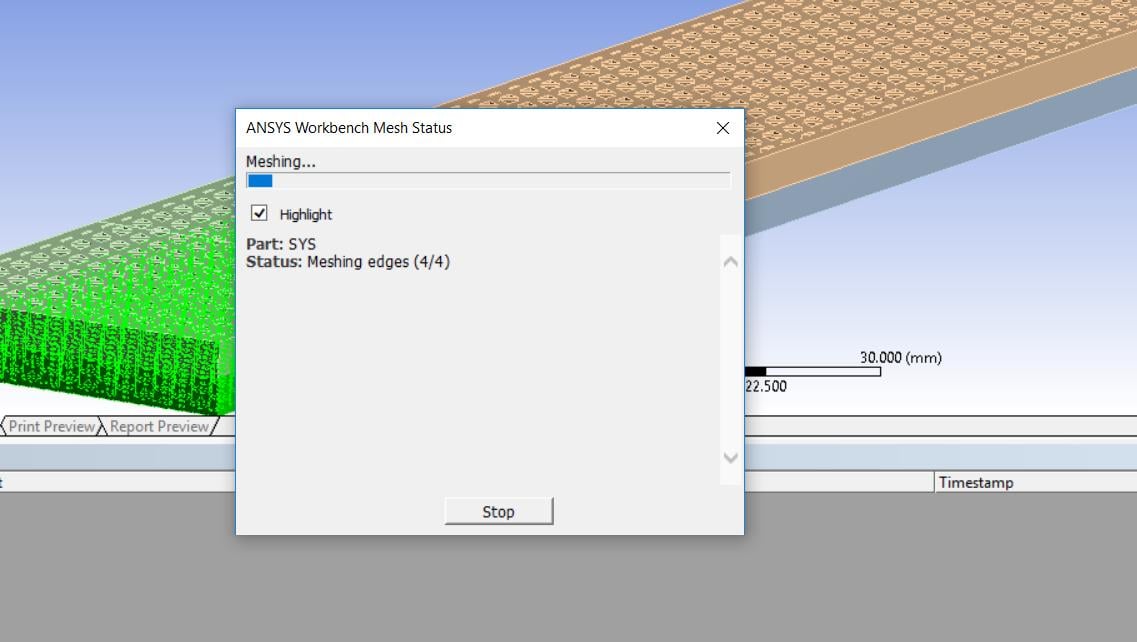
Task: Click the 22.500 scale value
Action: pos(766,387)
